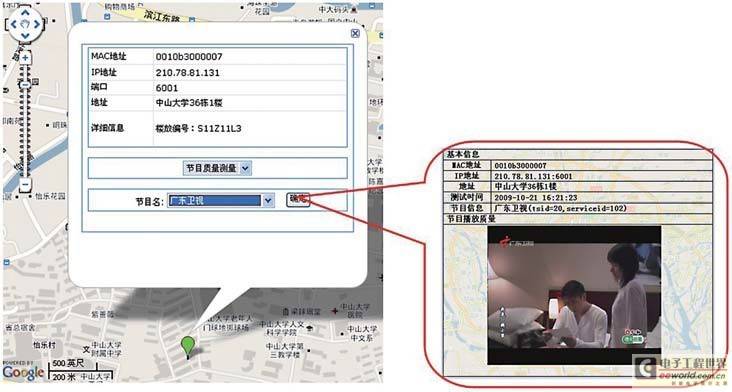732x392 pixels.
Task: Click the TV program video preview
Action: [574, 295]
